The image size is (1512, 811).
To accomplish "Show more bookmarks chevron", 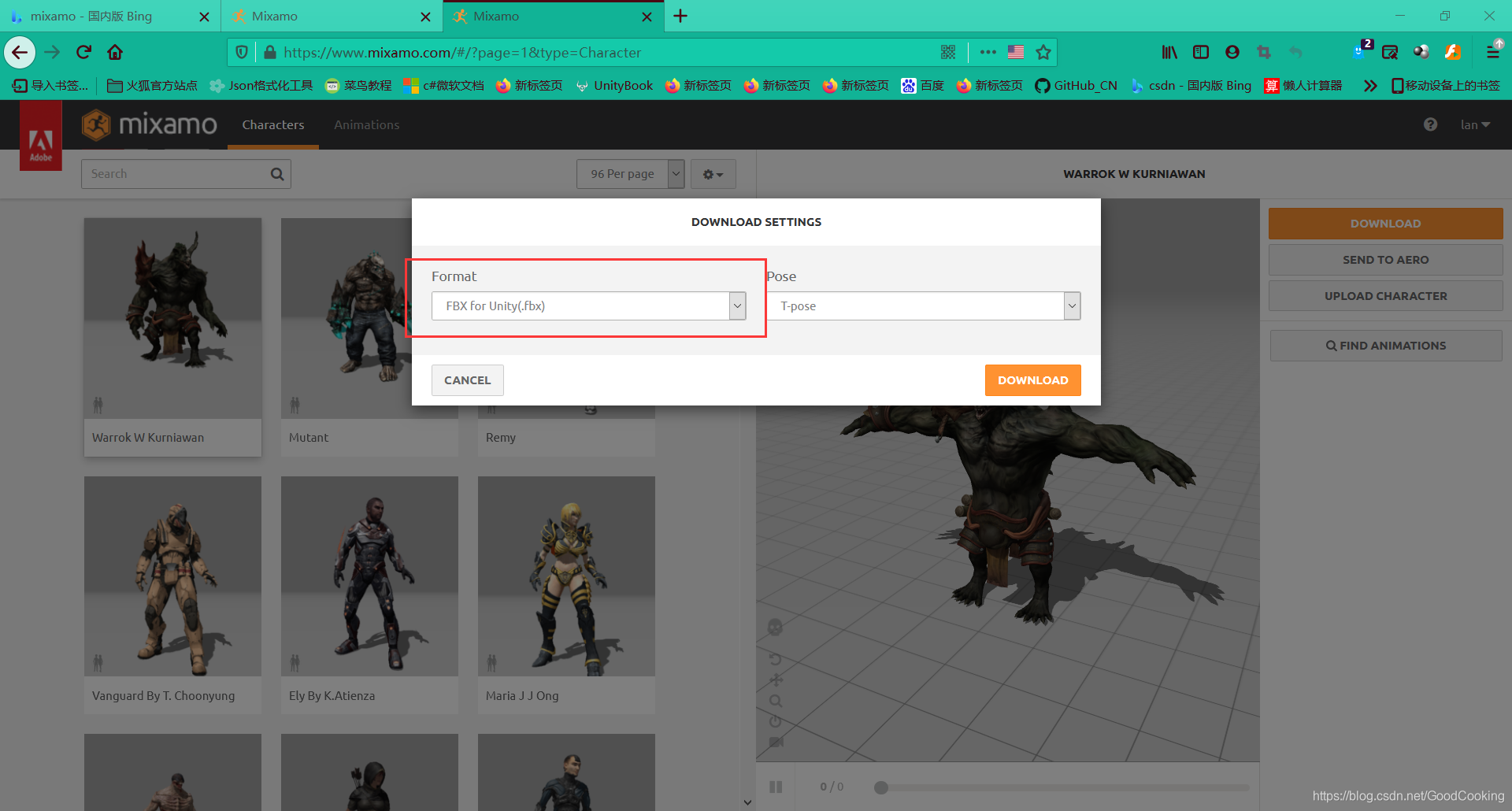I will [x=1370, y=86].
